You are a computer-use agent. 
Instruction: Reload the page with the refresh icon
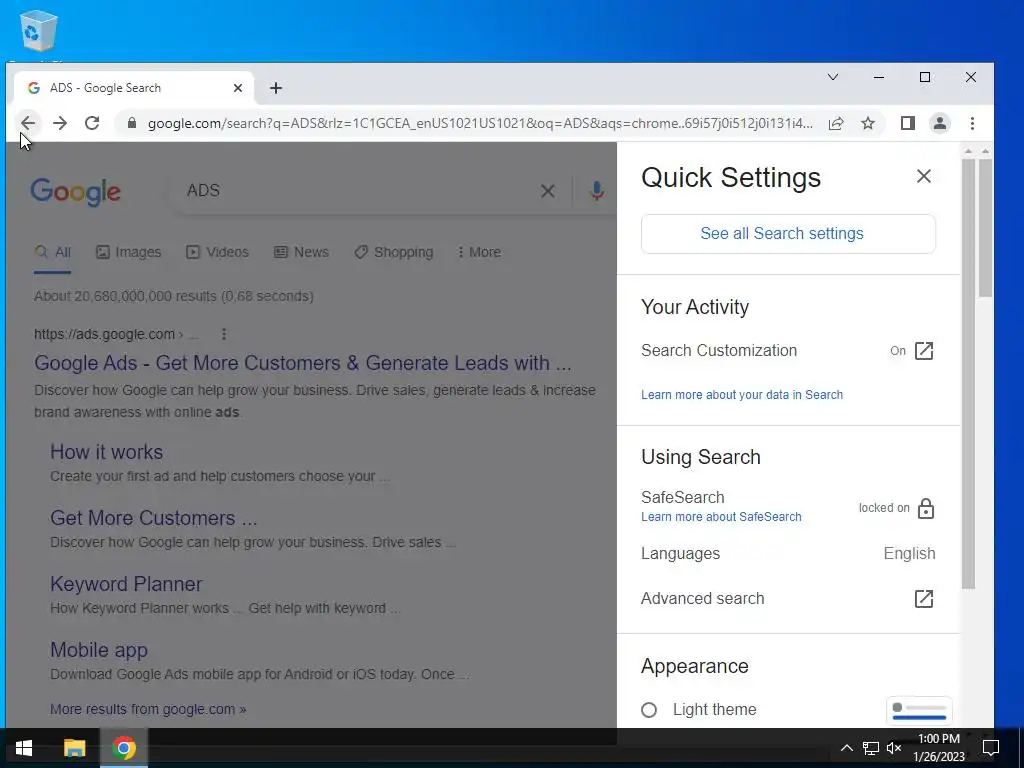tap(92, 123)
